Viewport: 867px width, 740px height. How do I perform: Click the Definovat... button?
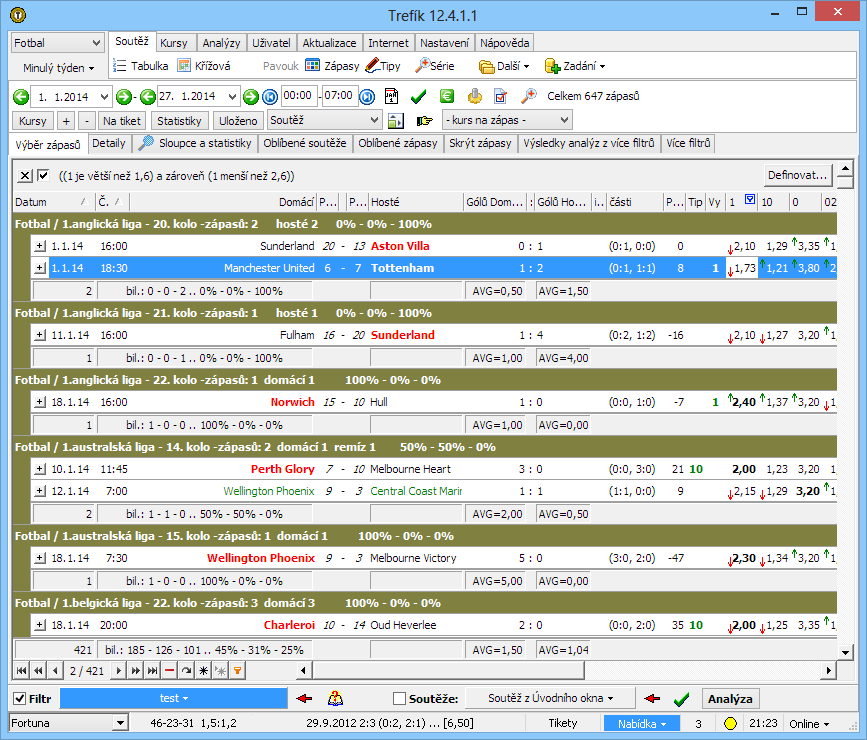click(x=797, y=175)
